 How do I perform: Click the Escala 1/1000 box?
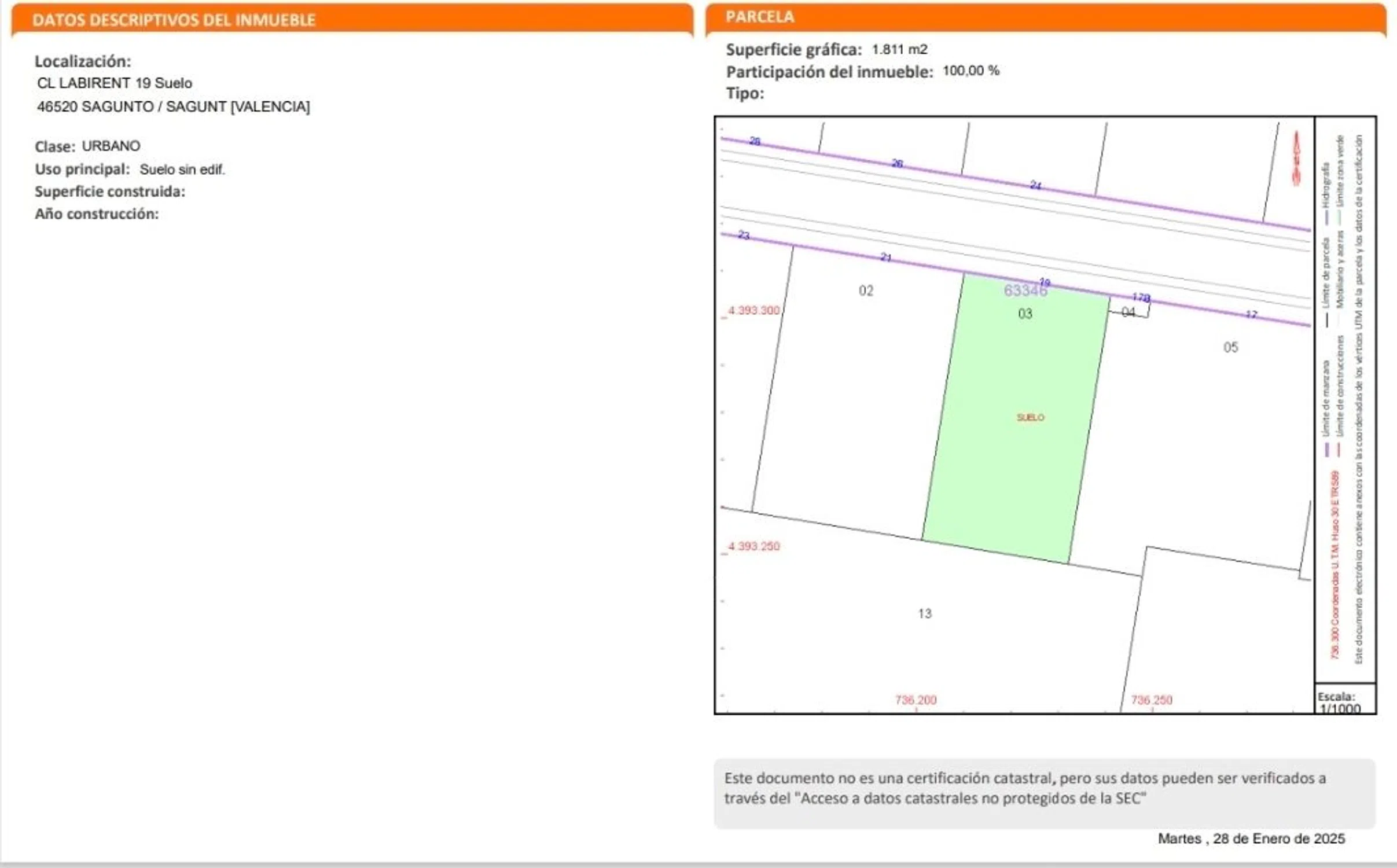1344,702
